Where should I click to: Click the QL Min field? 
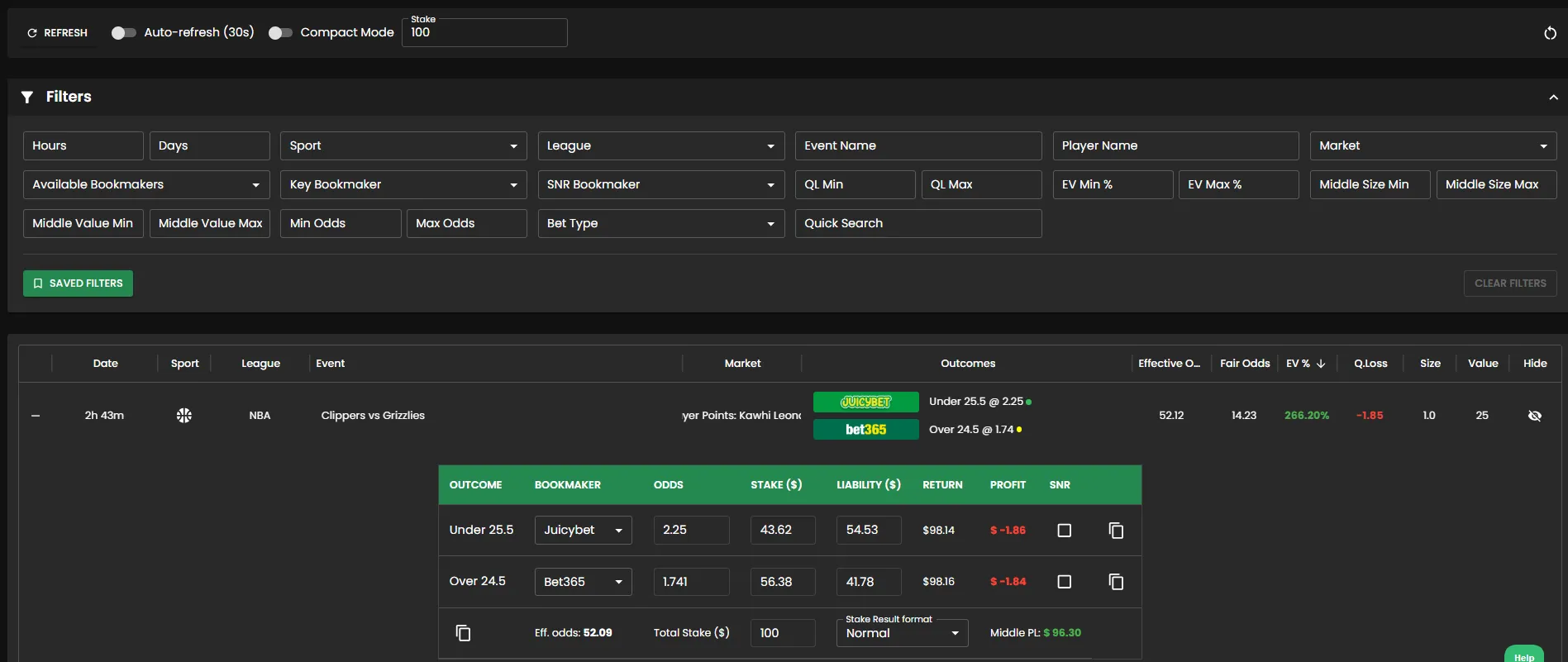pos(855,184)
